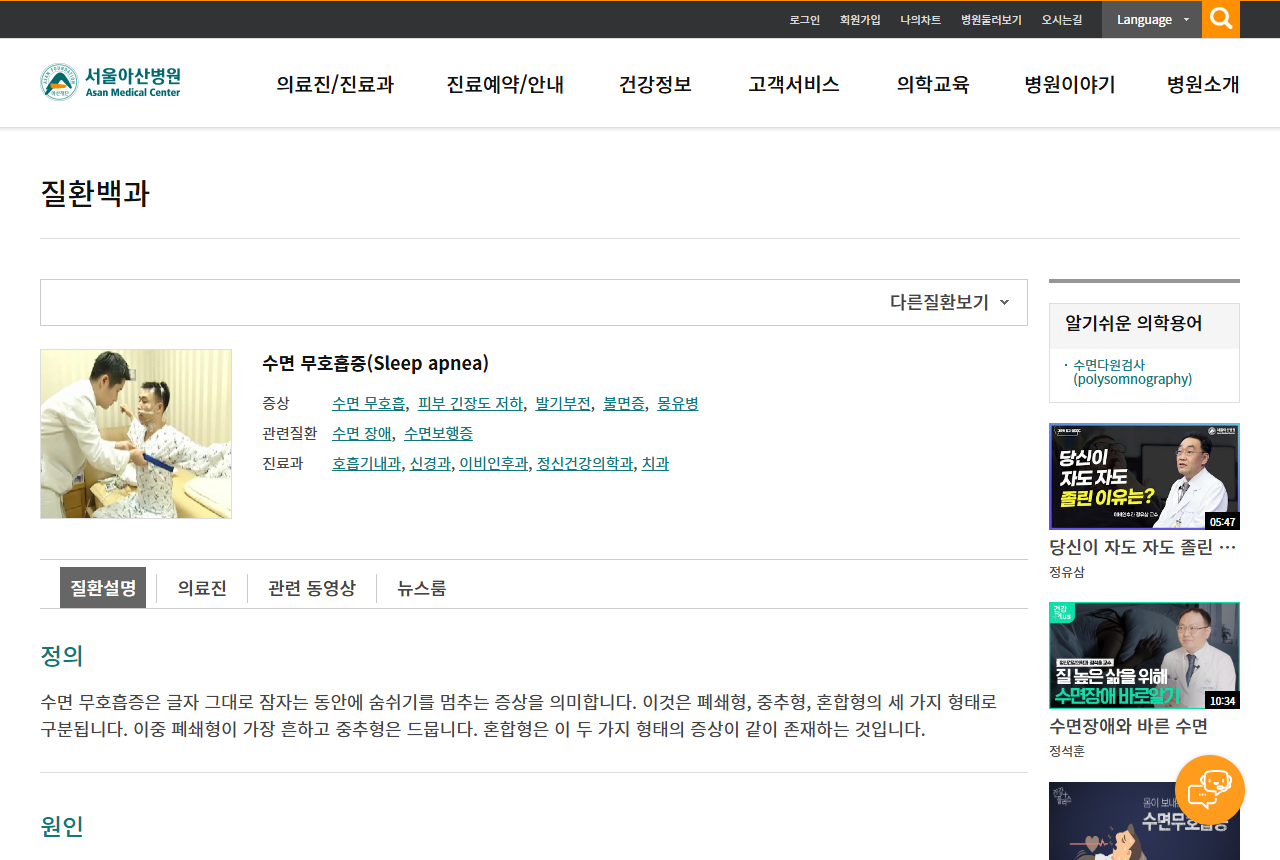Image resolution: width=1280 pixels, height=860 pixels.
Task: Click the 원인 section heading
Action: 62,826
